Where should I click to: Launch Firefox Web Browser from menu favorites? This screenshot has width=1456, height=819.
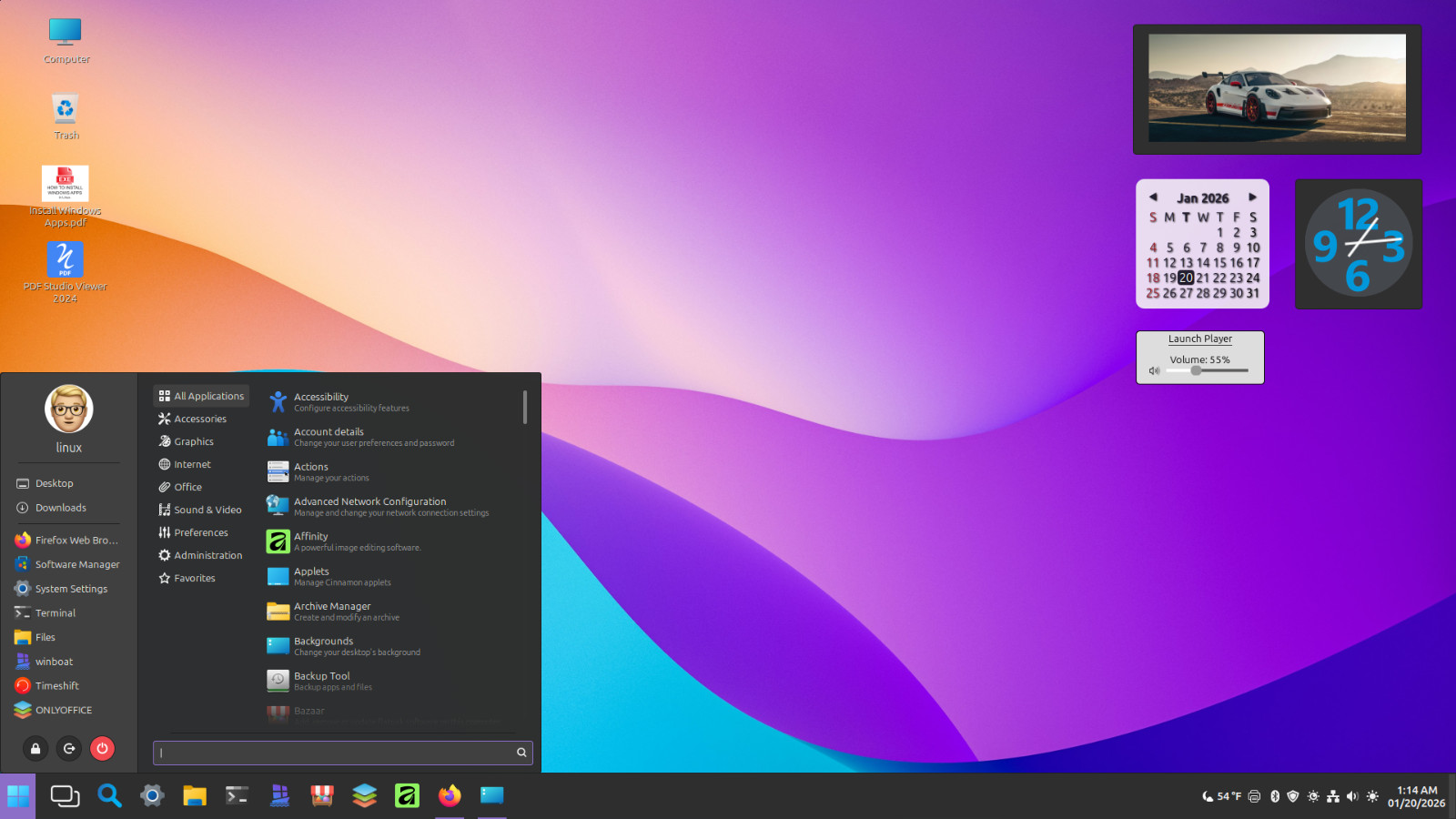coord(67,540)
